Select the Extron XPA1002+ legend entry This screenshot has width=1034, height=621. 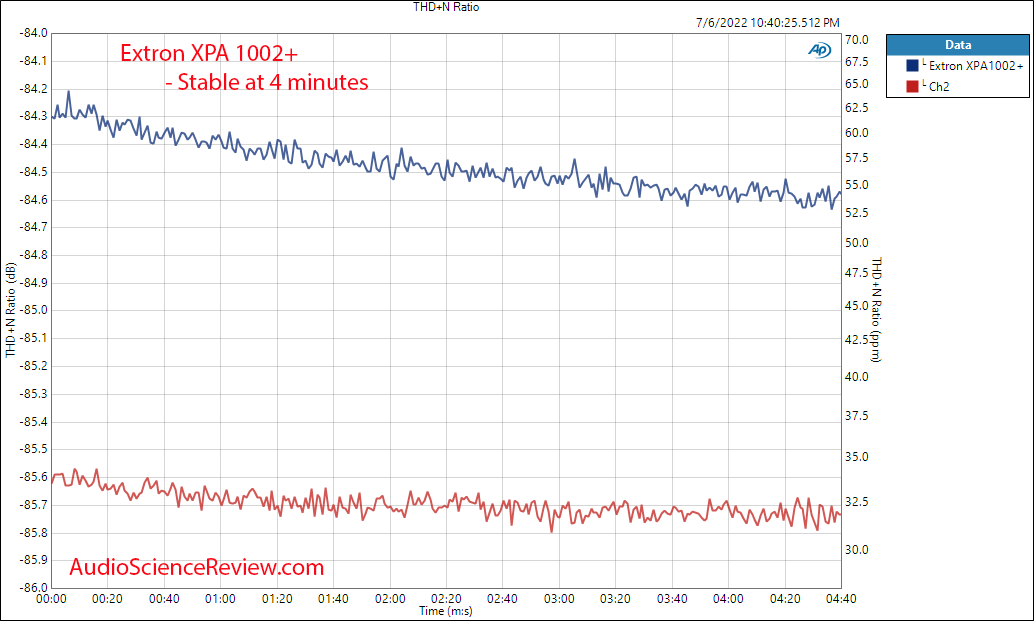tap(976, 66)
